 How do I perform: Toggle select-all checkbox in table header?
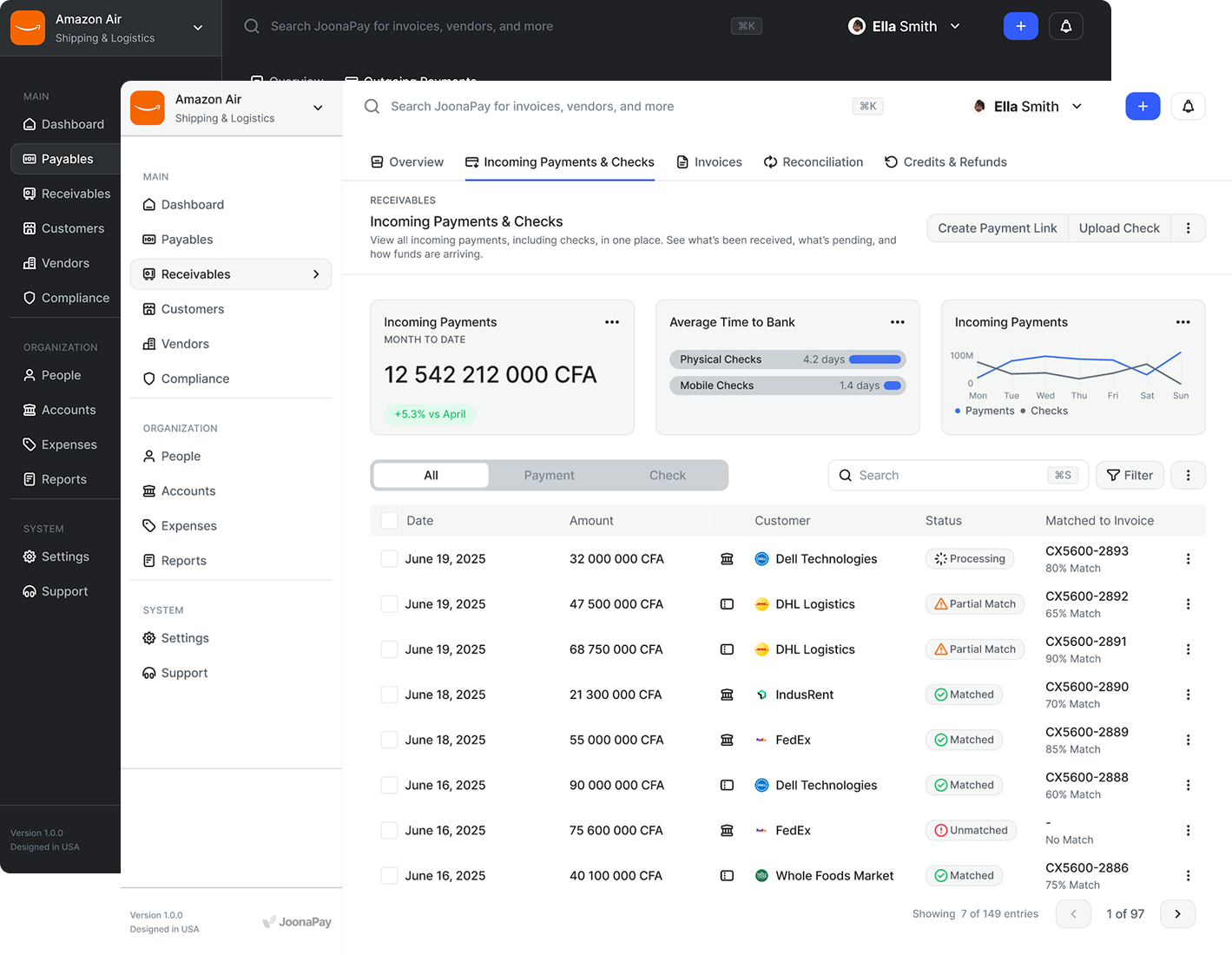[x=389, y=520]
